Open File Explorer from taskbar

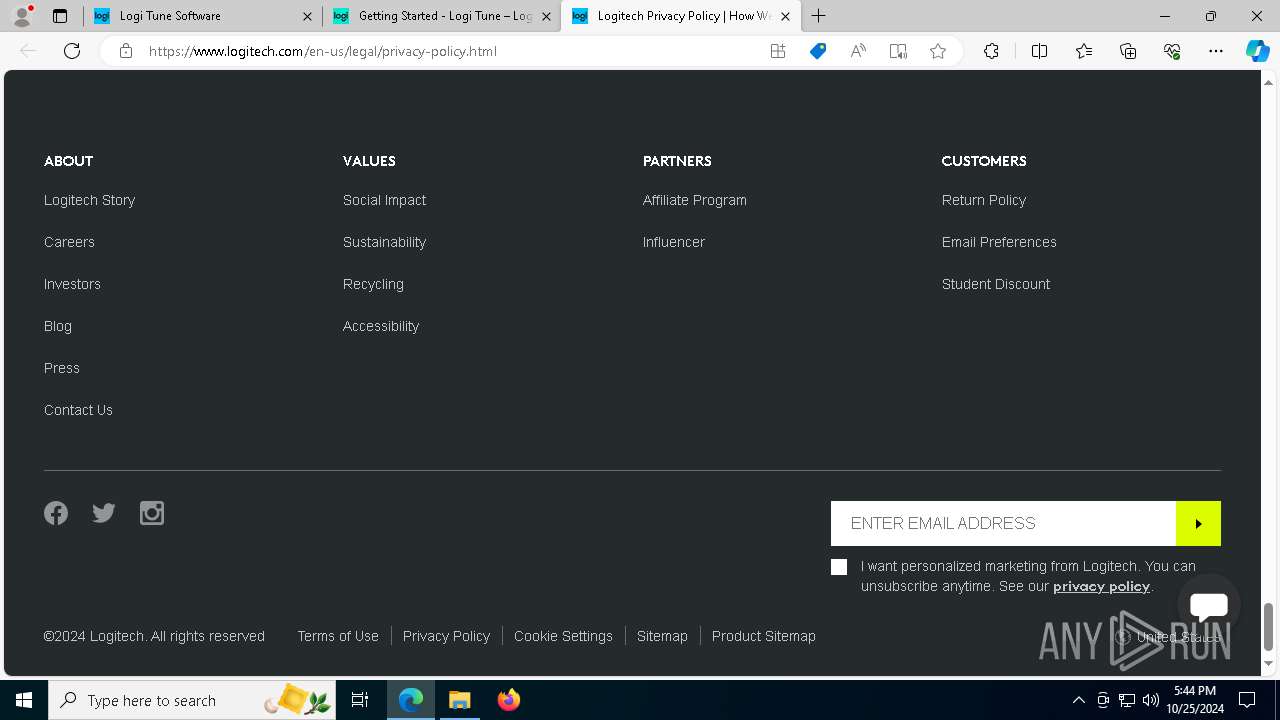(x=459, y=700)
